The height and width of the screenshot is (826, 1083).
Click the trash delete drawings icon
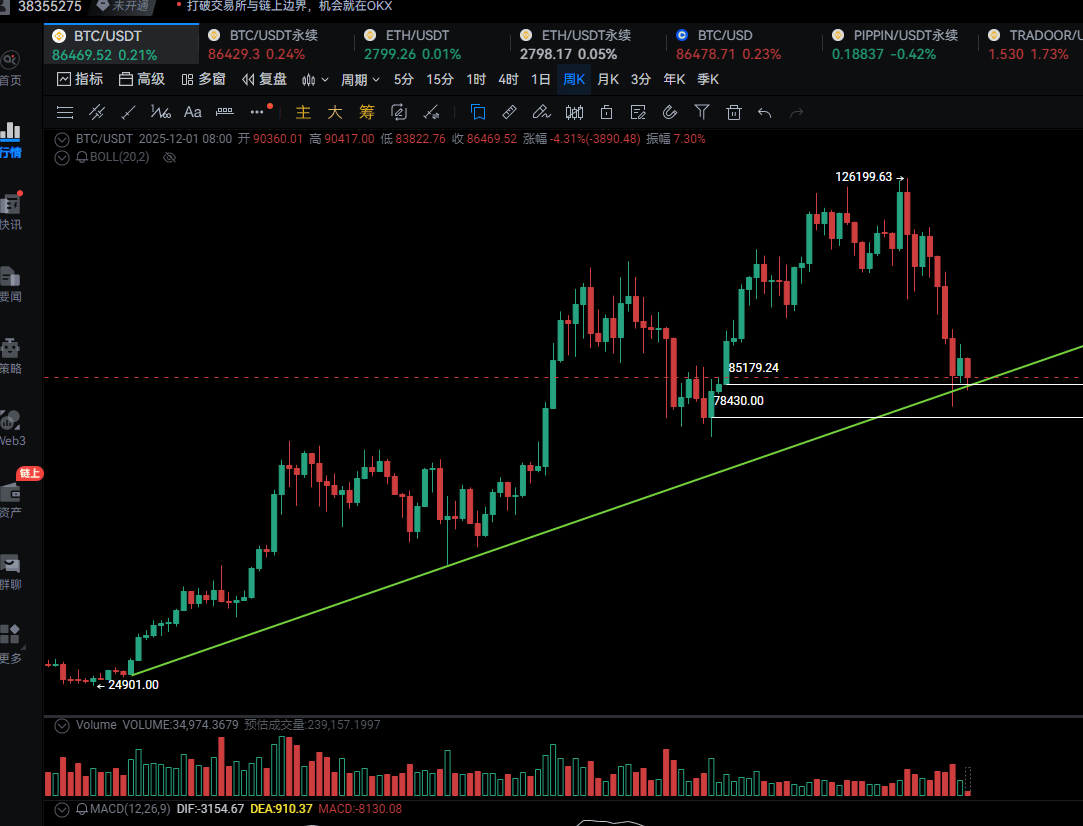734,112
